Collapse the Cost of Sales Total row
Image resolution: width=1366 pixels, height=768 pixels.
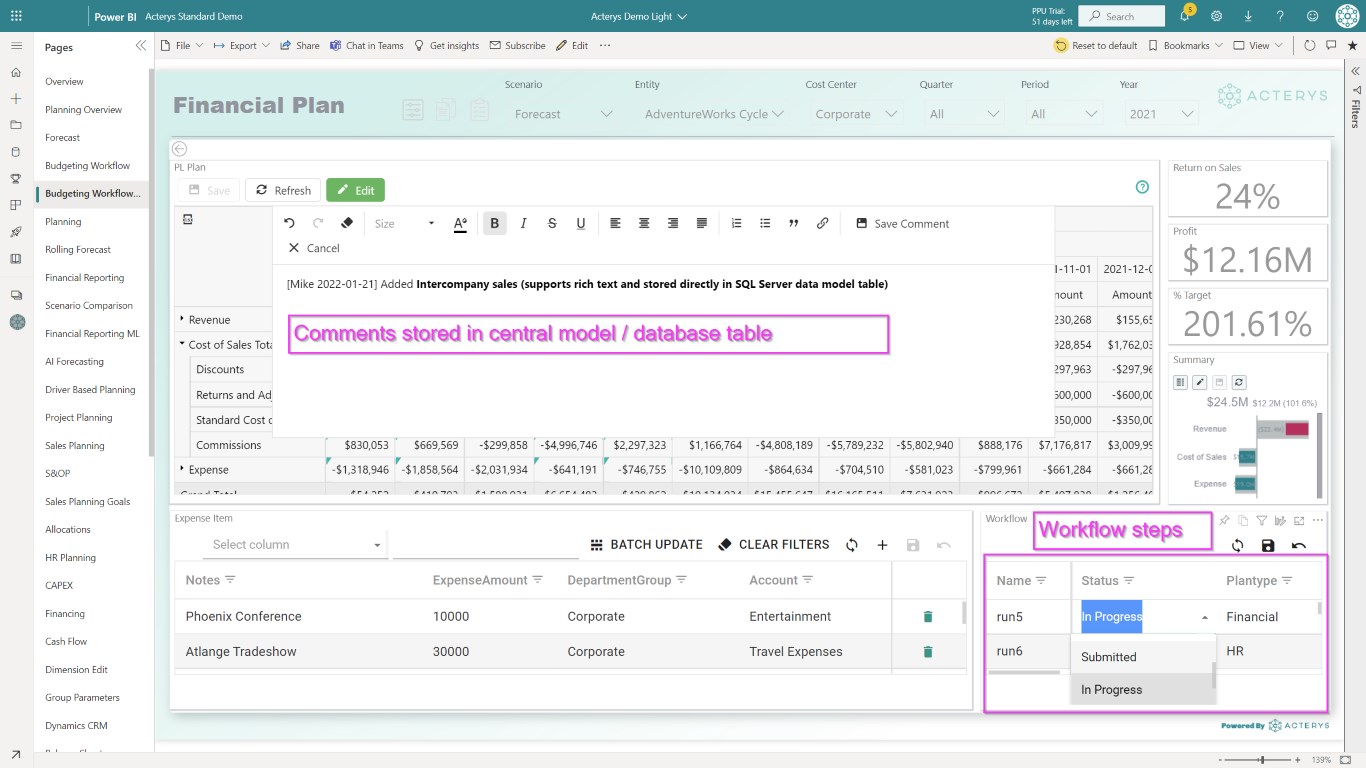(x=182, y=344)
